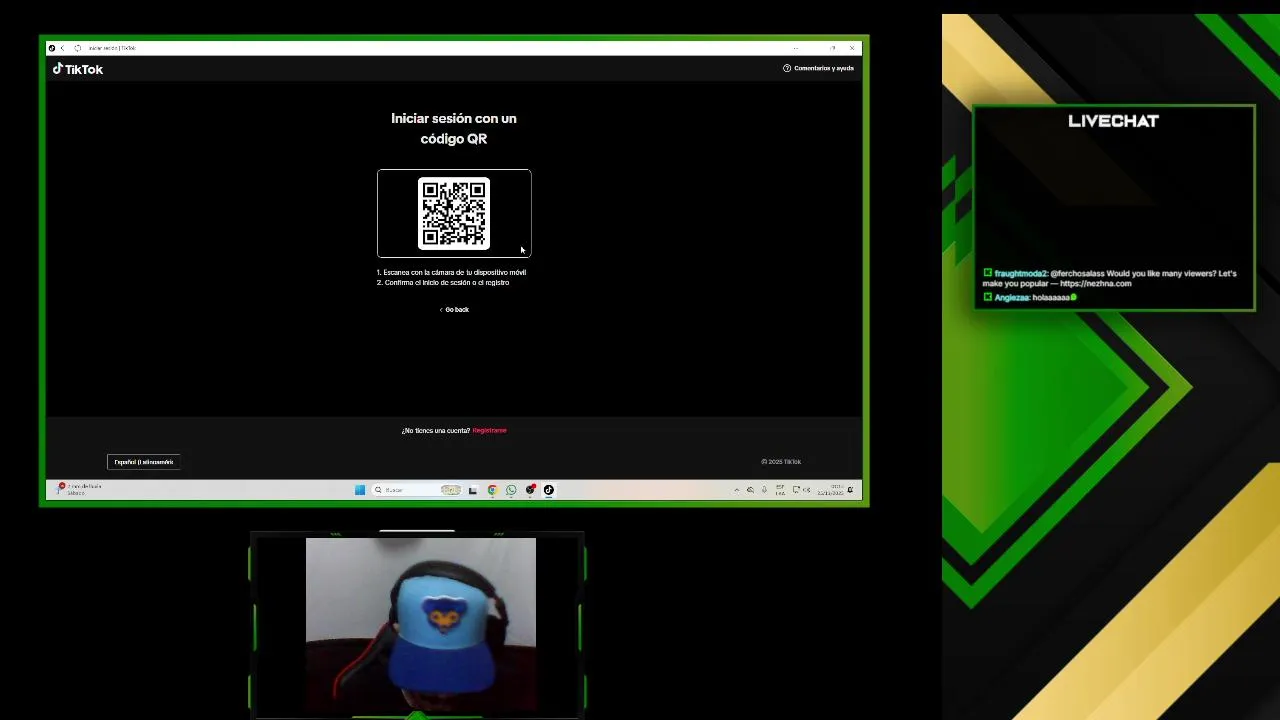The height and width of the screenshot is (720, 1280).
Task: Click the clock and date in taskbar
Action: (831, 490)
